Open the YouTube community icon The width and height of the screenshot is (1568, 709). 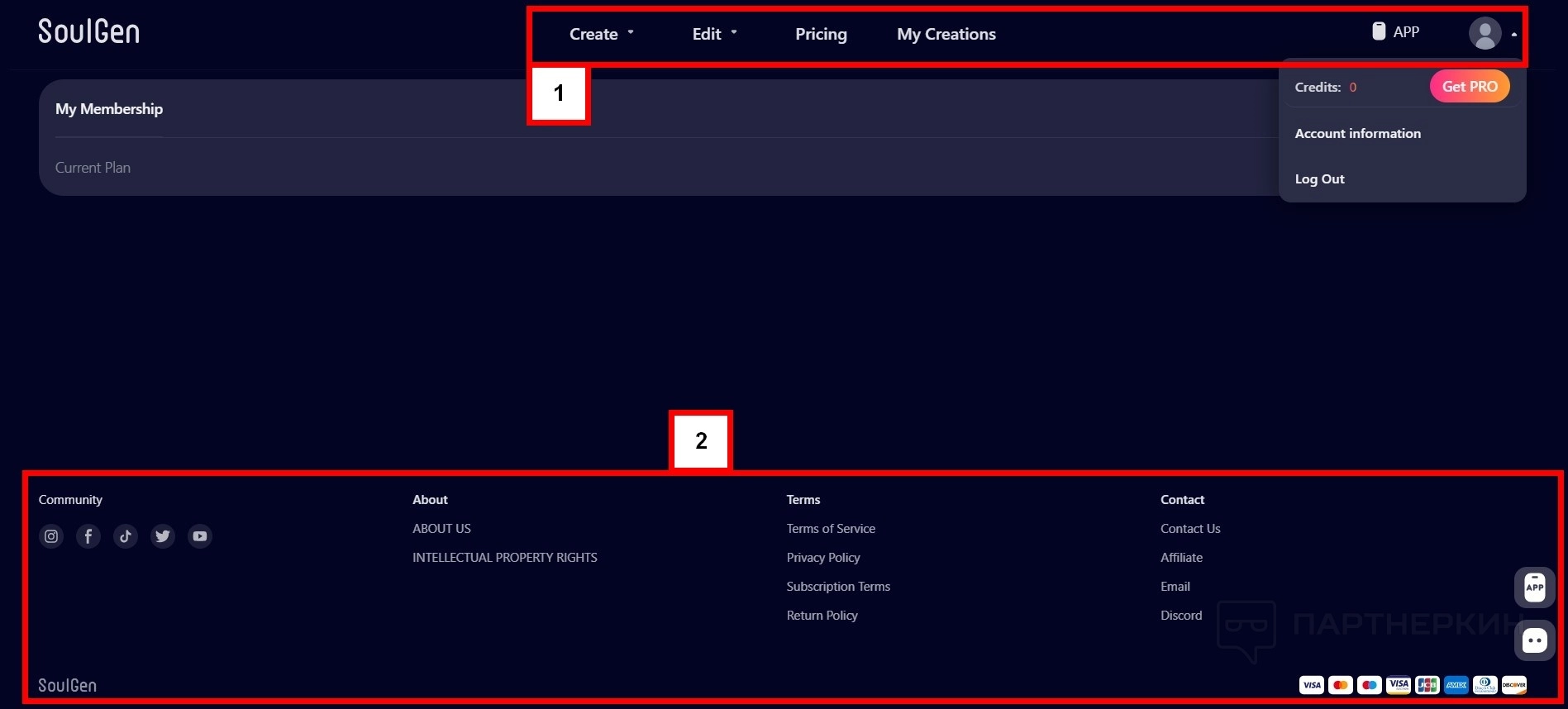tap(200, 536)
